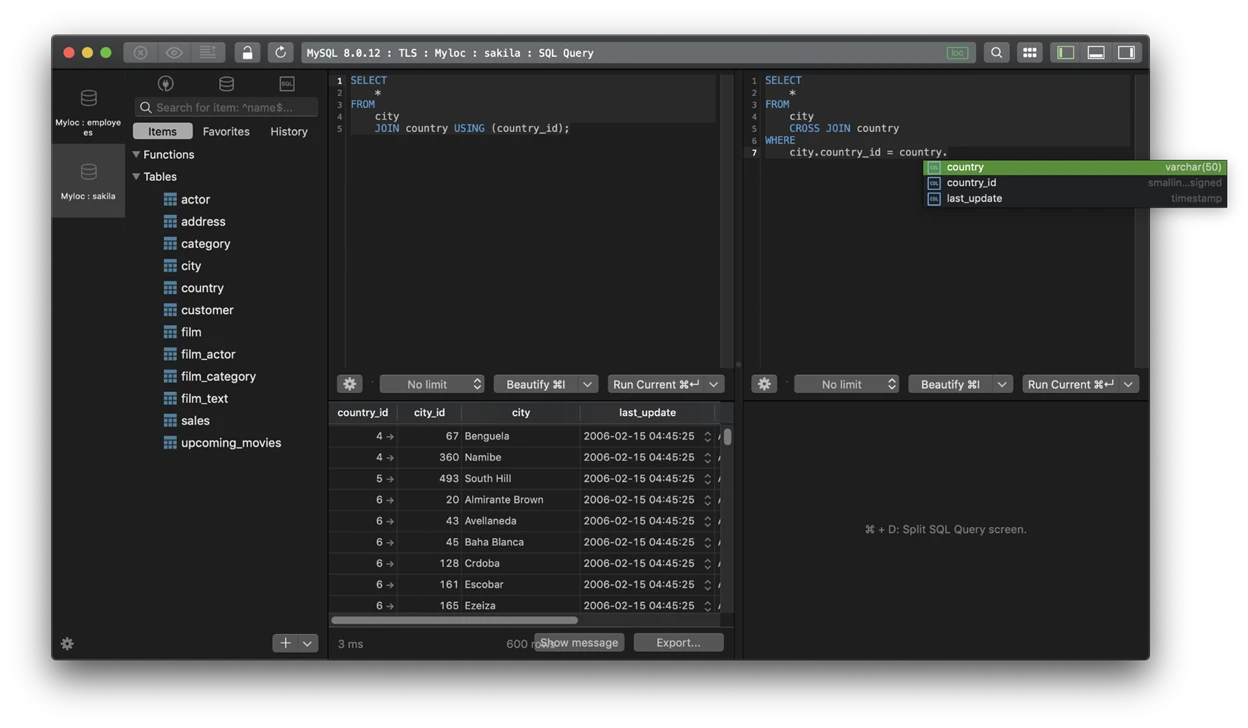
Task: Click the results vertical scrollbar thumb
Action: (727, 437)
